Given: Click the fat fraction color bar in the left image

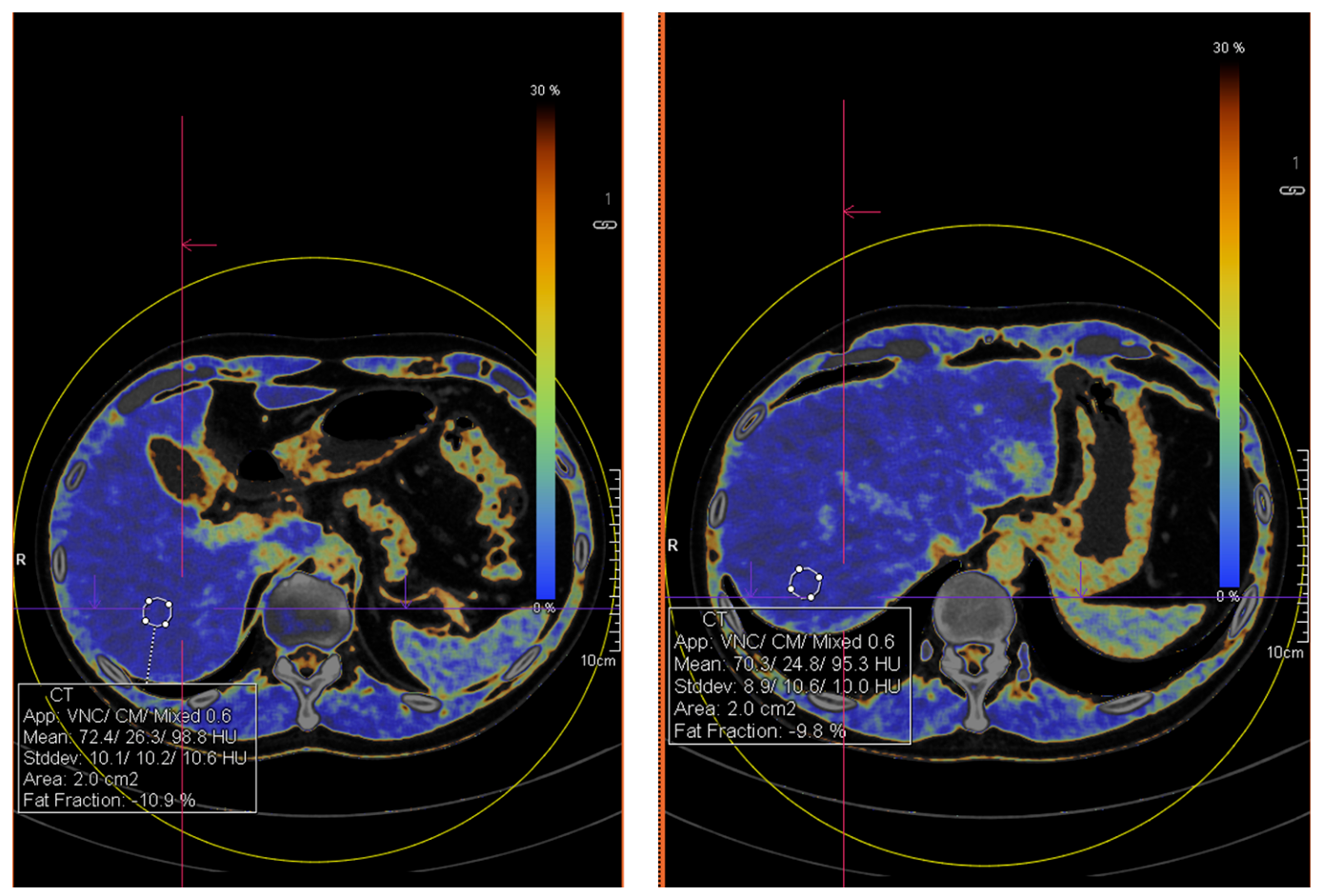Looking at the screenshot, I should point(546,352).
